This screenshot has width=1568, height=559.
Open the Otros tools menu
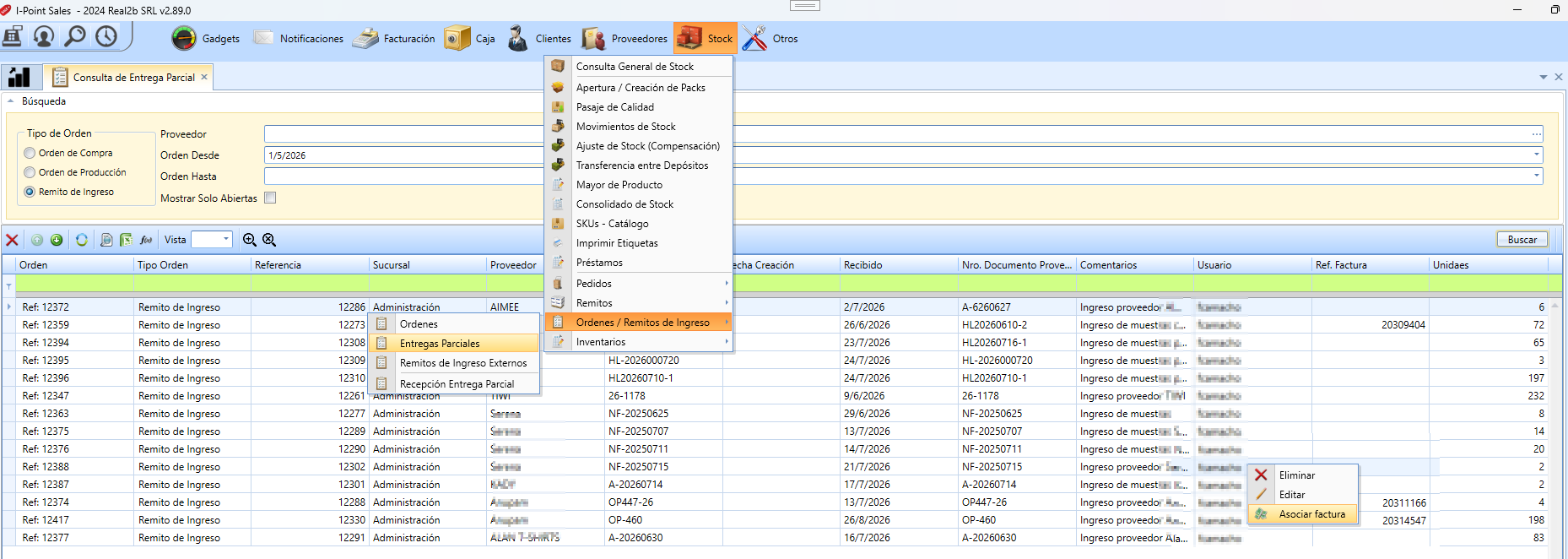click(770, 38)
